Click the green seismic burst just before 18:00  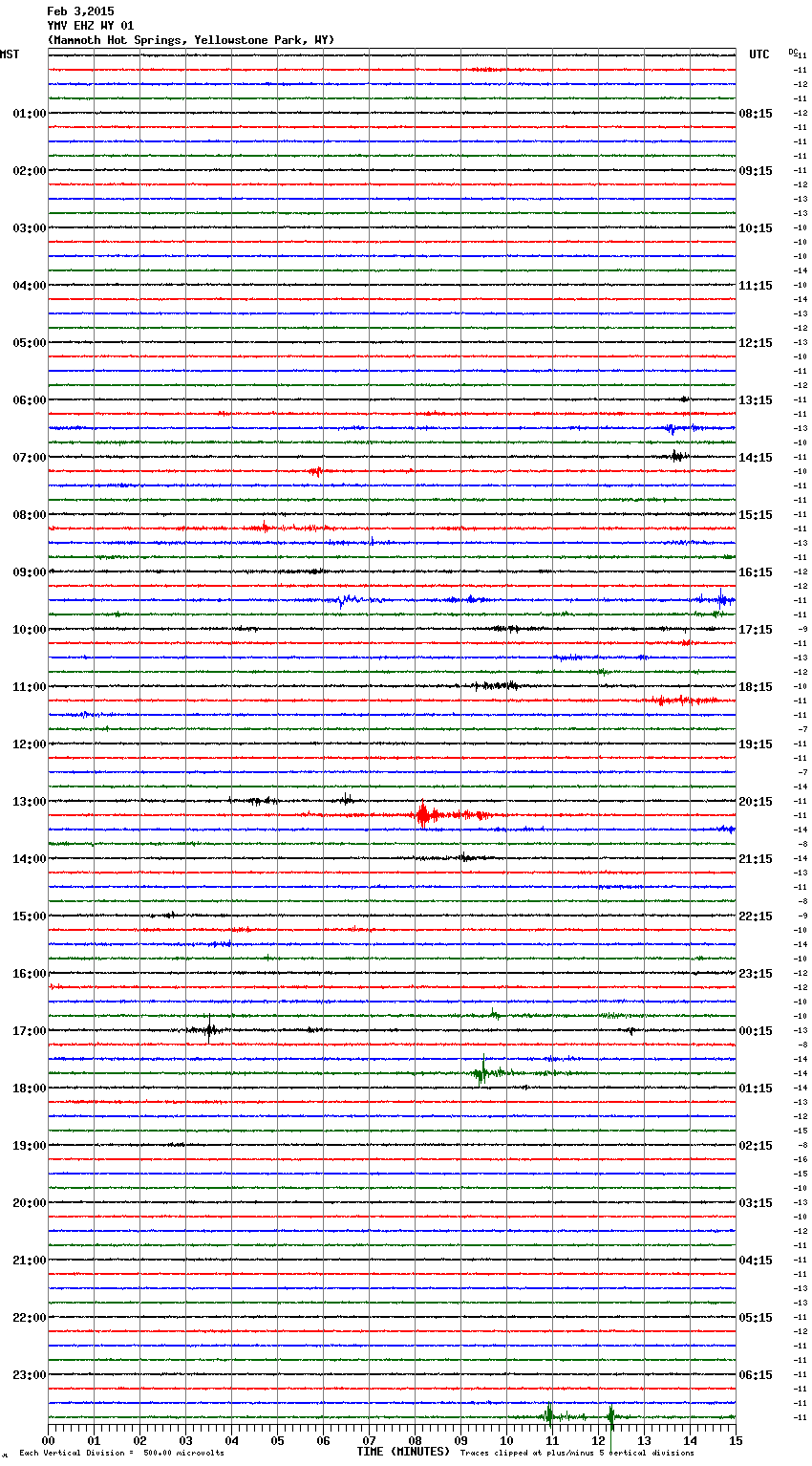click(483, 1072)
